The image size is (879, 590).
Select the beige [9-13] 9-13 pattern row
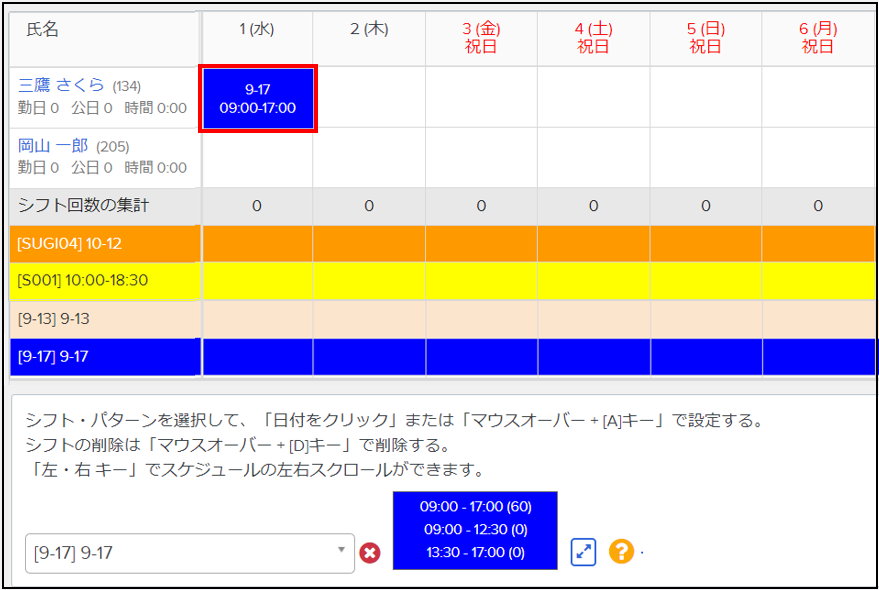click(105, 319)
